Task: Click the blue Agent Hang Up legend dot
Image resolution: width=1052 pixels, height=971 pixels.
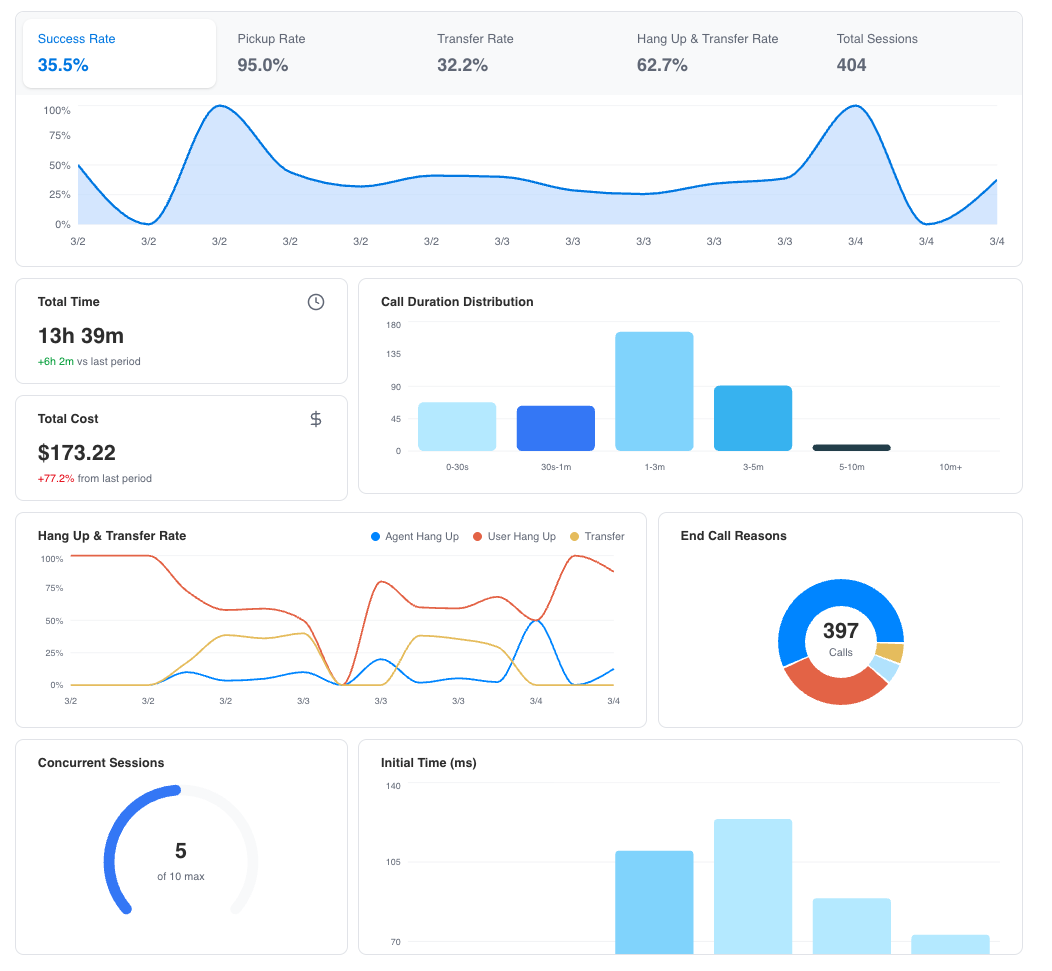Action: coord(375,537)
